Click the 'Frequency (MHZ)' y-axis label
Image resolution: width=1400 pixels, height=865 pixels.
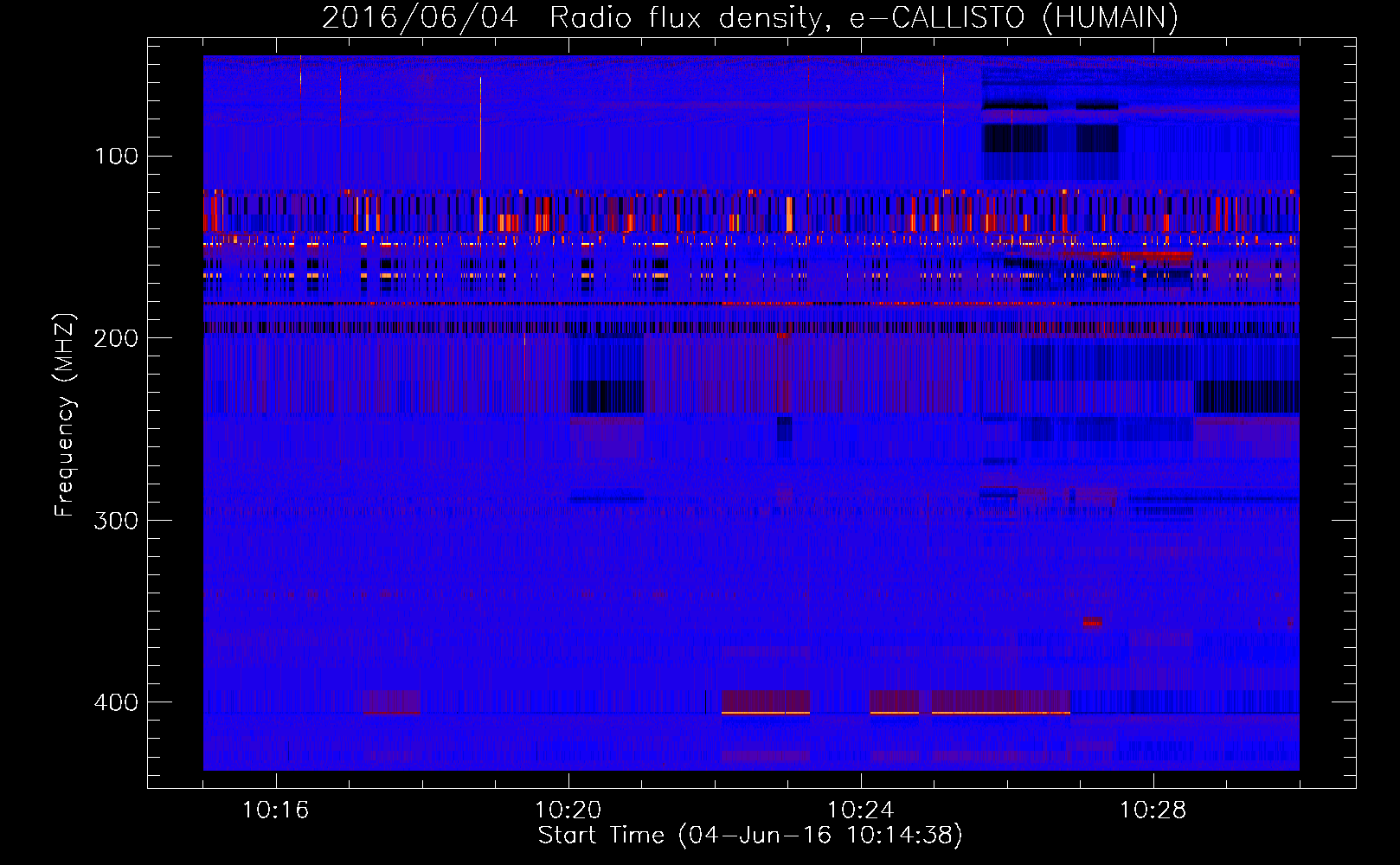(x=64, y=414)
